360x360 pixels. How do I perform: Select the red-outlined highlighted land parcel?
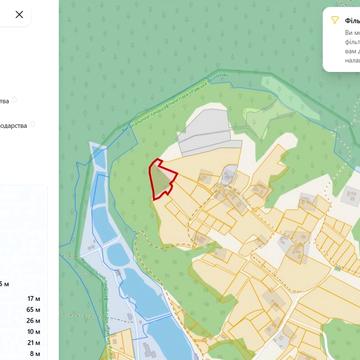click(x=162, y=180)
